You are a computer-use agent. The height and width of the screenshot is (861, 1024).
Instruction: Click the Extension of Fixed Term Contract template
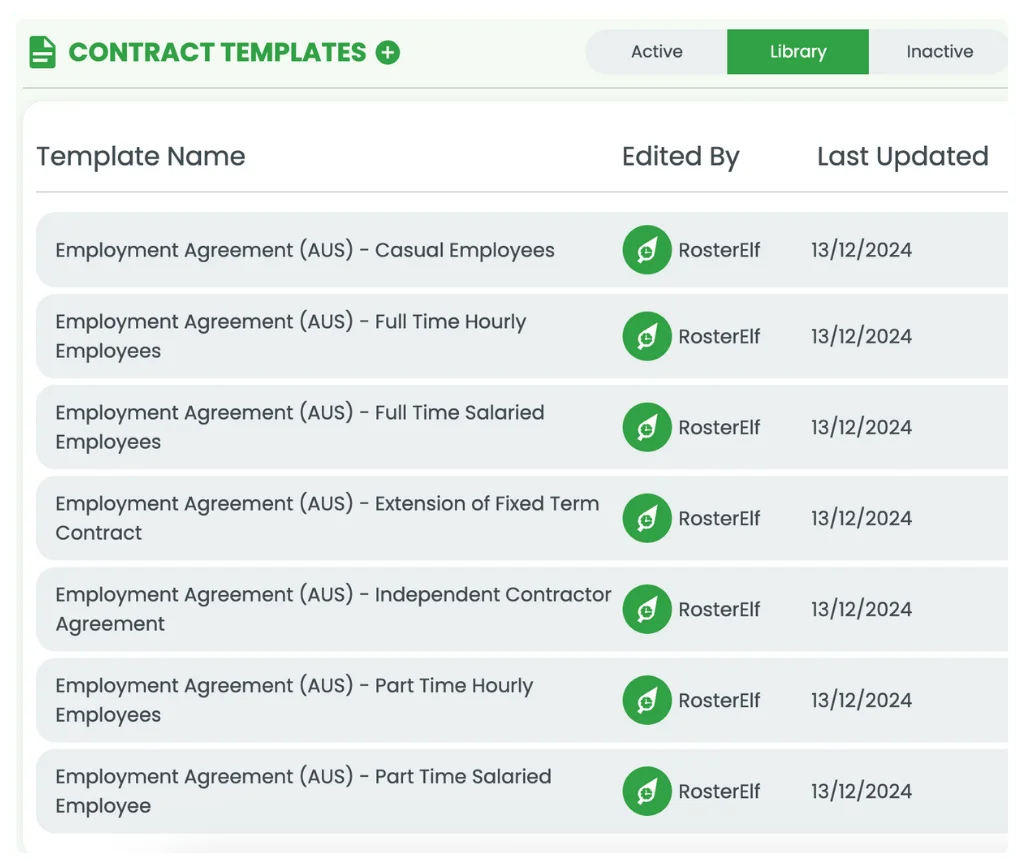point(326,518)
